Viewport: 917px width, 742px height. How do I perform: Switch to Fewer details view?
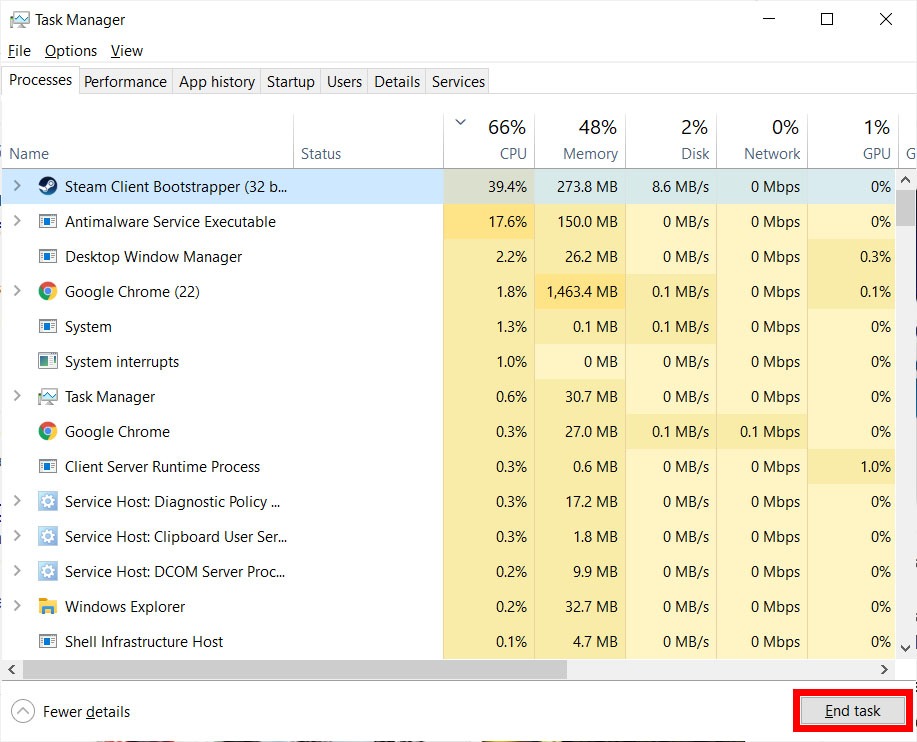(70, 711)
